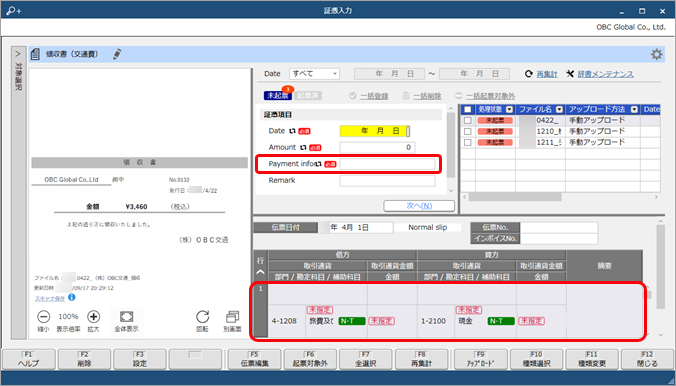The height and width of the screenshot is (386, 676).
Task: Click the 一括登録 check icon
Action: [x=353, y=96]
